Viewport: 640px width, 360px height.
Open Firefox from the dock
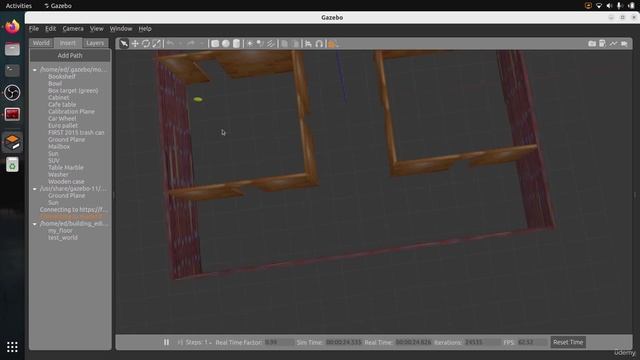[12, 27]
